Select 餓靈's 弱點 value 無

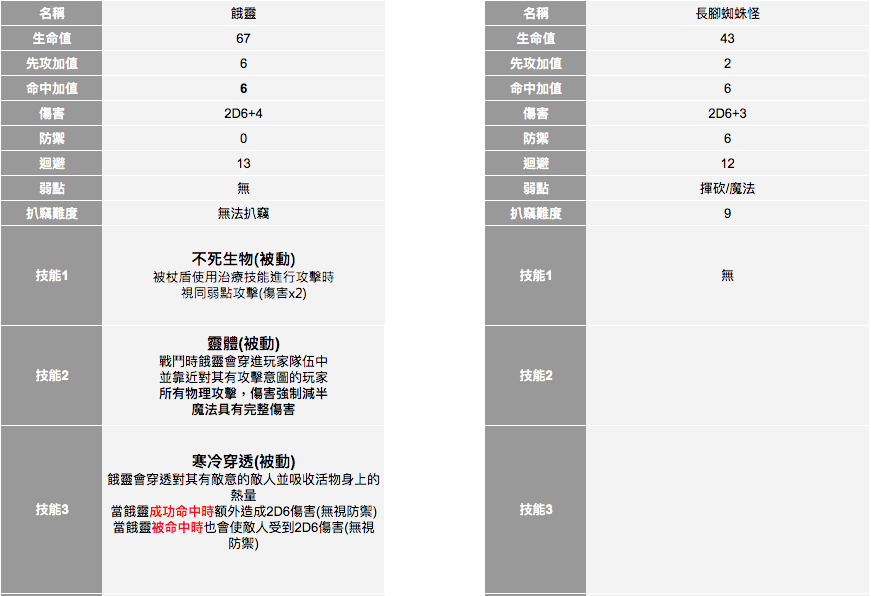tap(243, 188)
